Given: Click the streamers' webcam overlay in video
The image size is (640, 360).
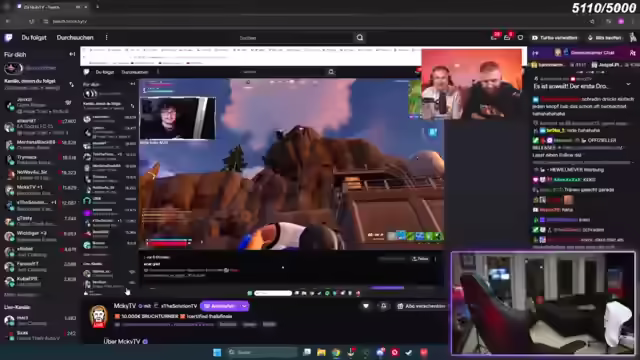Looking at the screenshot, I should coord(471,84).
